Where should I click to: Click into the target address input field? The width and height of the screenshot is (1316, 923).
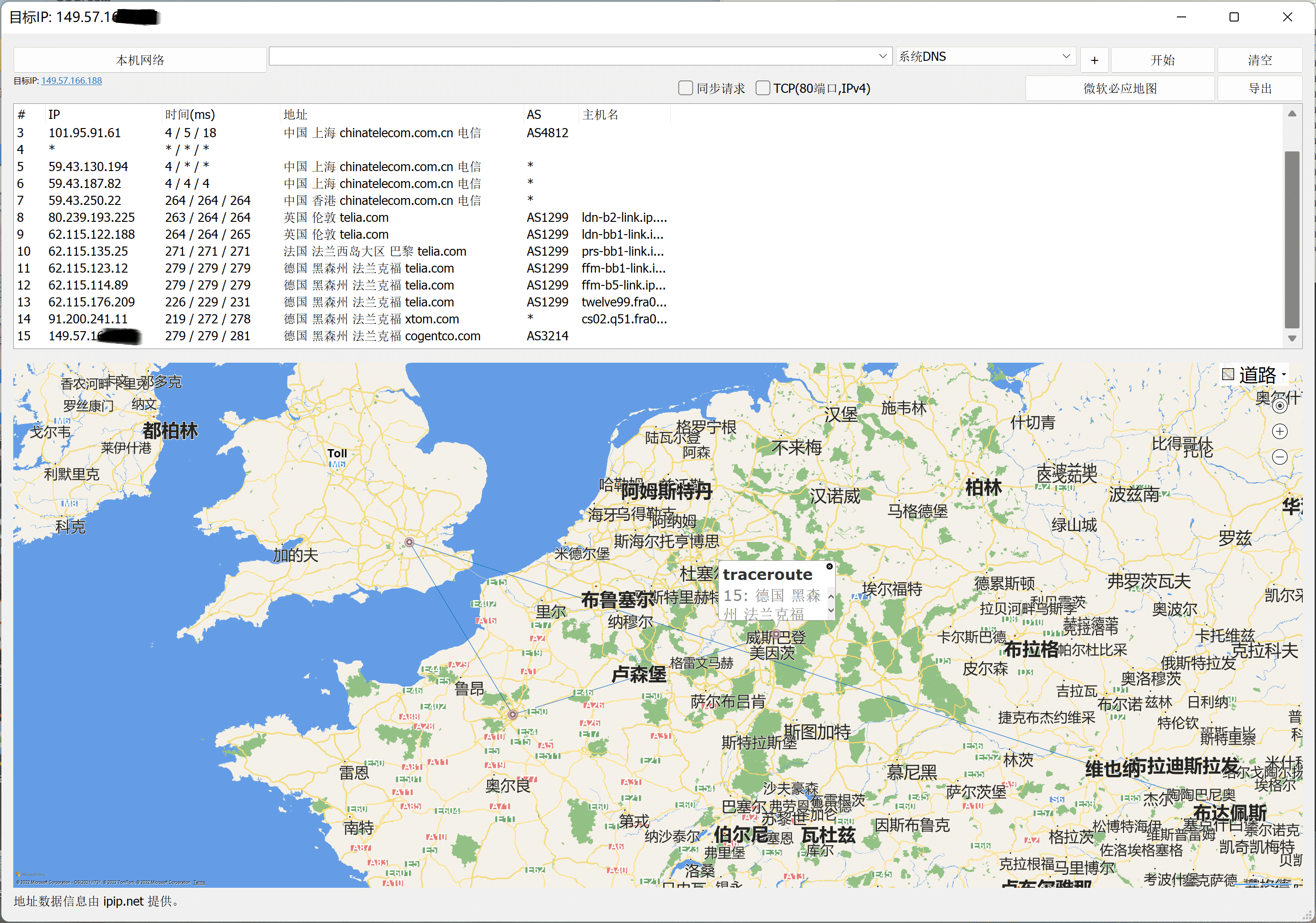pyautogui.click(x=572, y=56)
